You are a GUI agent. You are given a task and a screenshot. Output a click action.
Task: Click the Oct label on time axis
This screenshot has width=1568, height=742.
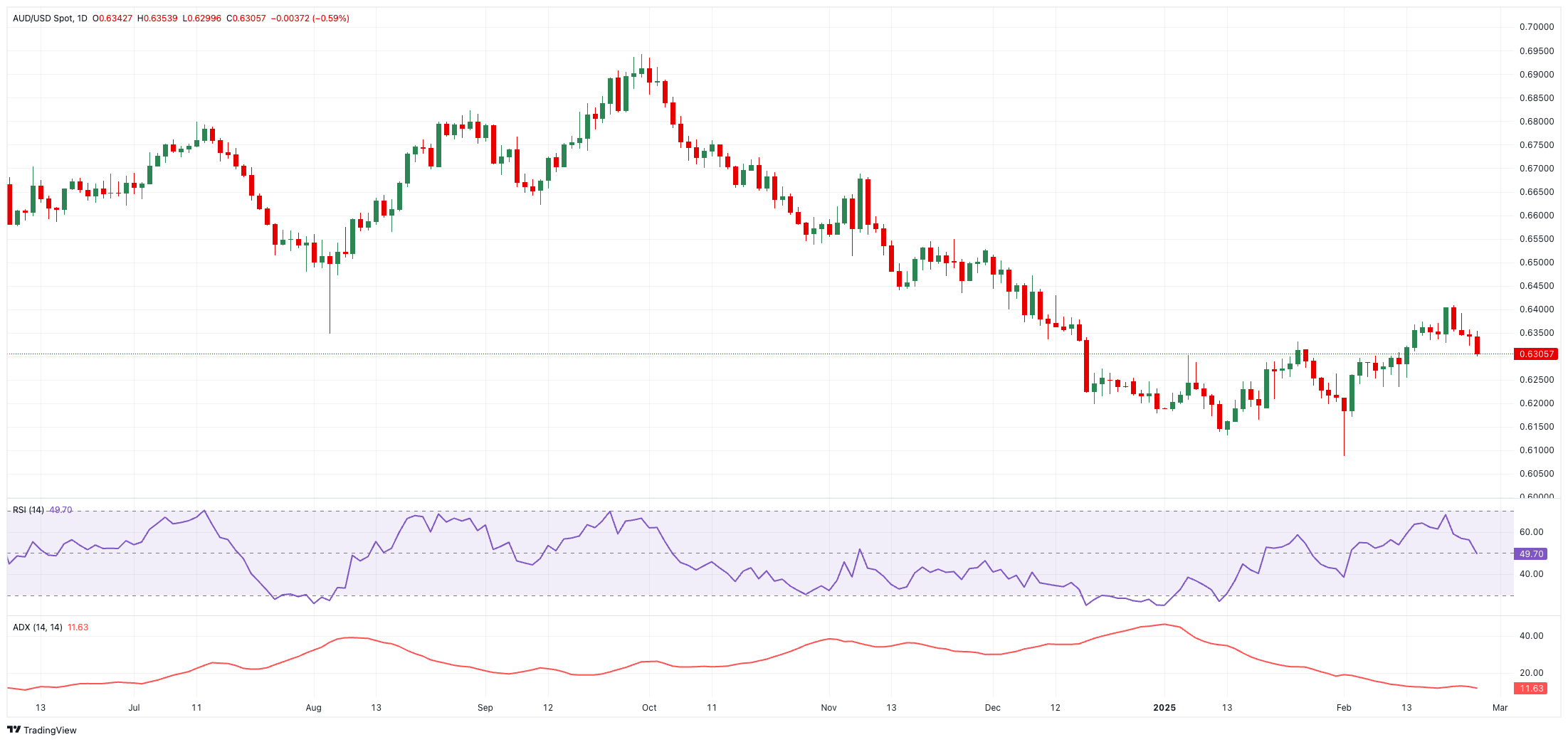point(649,708)
